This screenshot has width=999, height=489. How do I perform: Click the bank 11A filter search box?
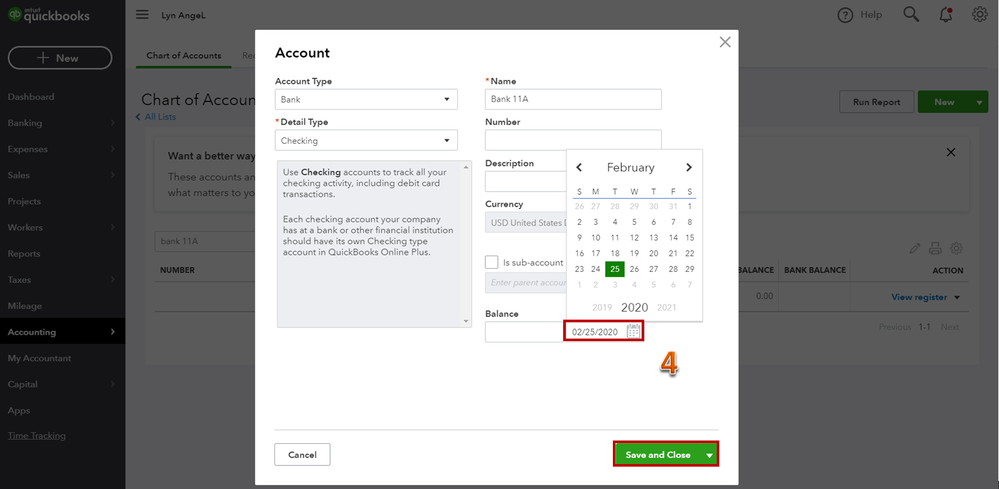(x=205, y=242)
